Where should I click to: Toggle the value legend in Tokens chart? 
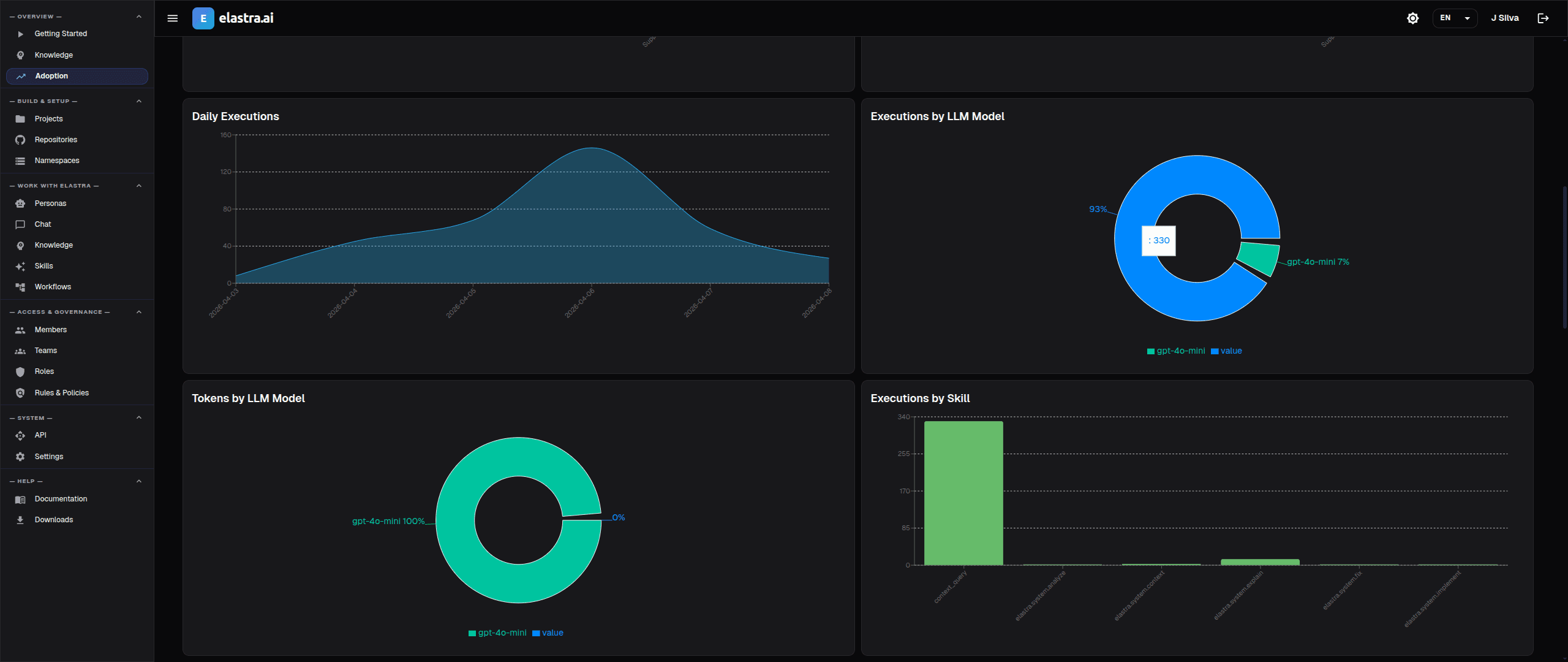point(548,633)
